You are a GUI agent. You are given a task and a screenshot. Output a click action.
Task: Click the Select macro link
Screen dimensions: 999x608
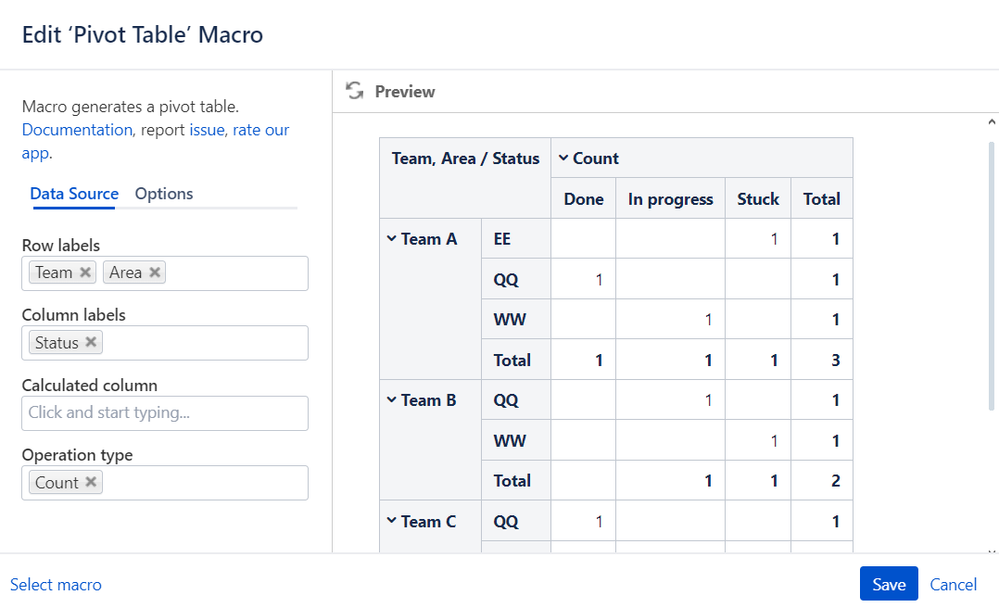point(56,585)
